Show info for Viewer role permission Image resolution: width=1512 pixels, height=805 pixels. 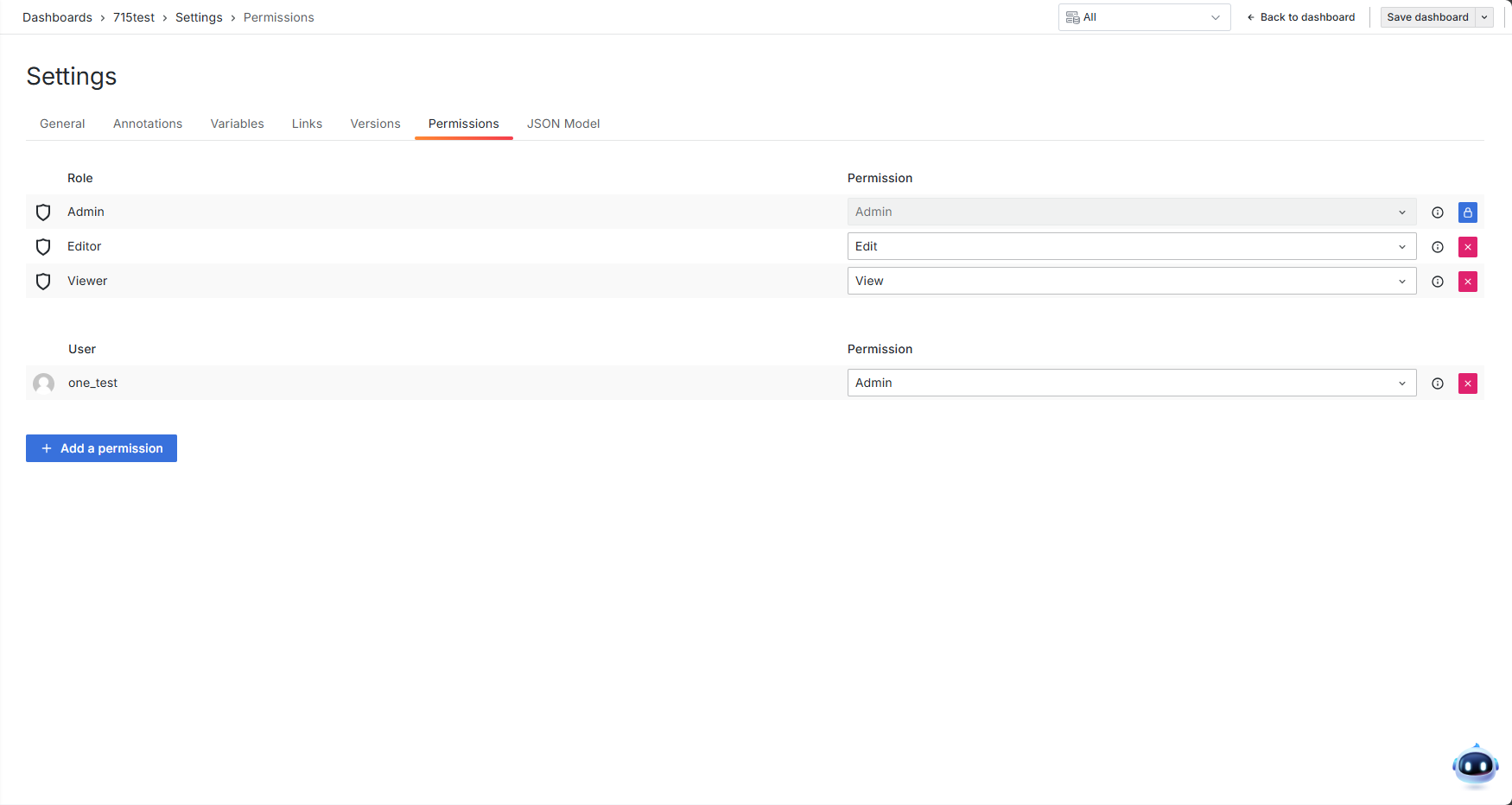[x=1438, y=282]
